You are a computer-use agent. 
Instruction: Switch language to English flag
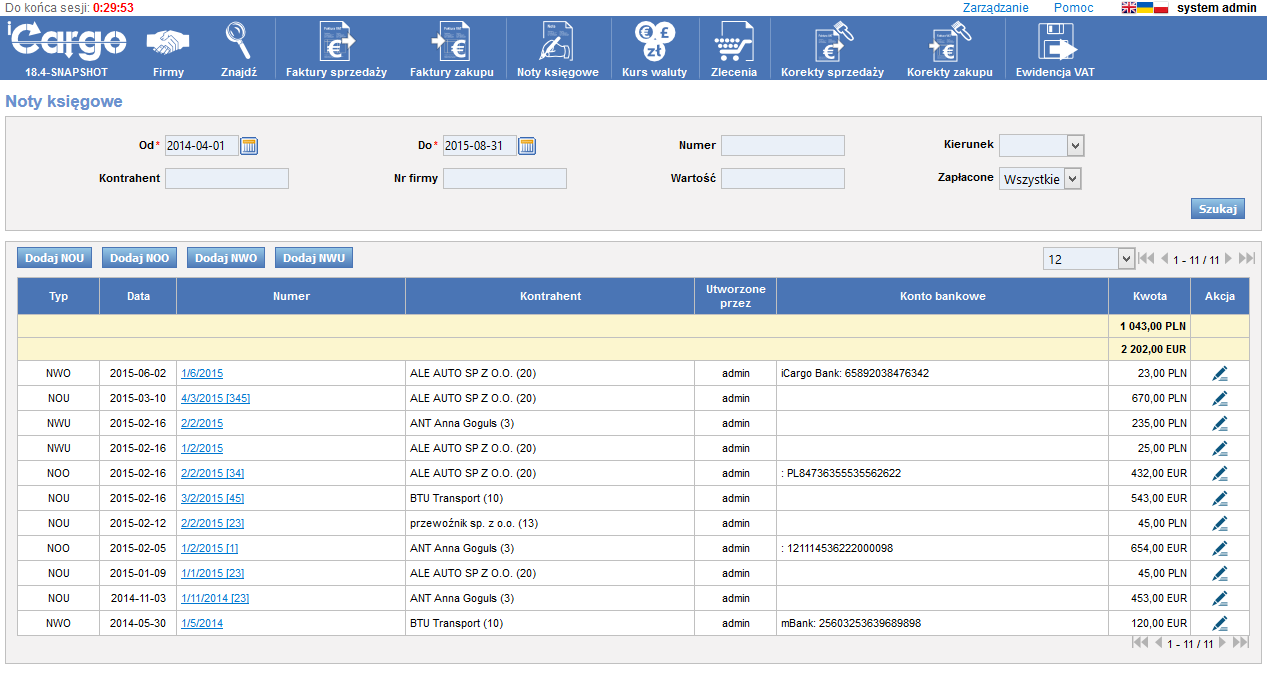1129,8
